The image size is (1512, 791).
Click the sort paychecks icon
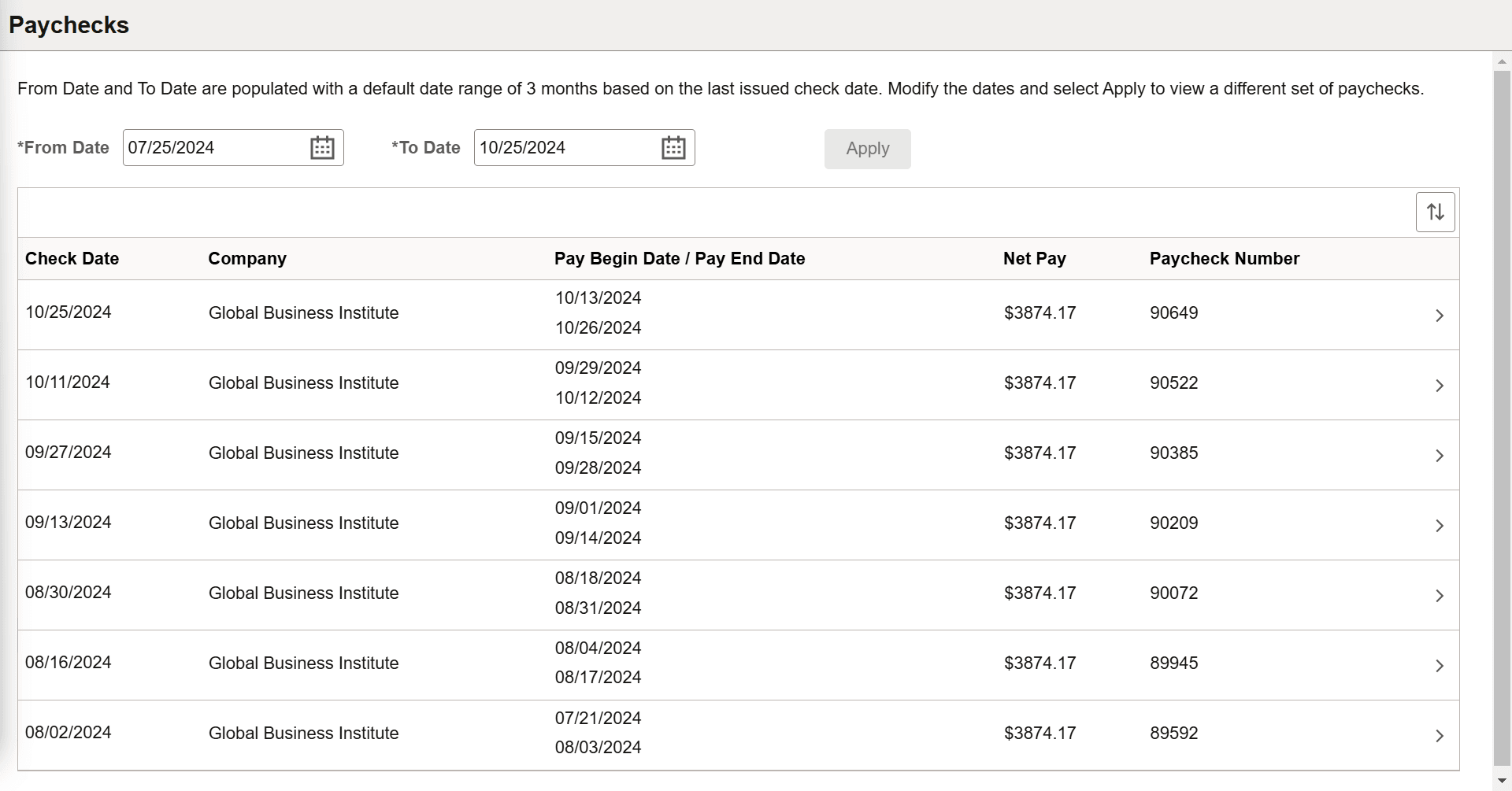[1435, 212]
